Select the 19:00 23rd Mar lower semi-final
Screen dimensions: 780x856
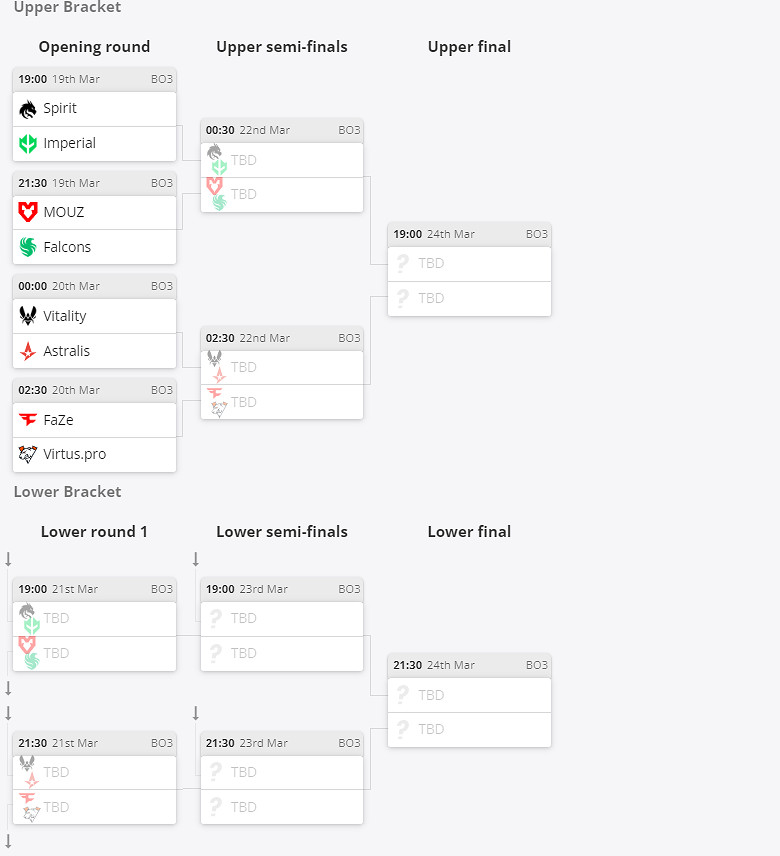(281, 589)
